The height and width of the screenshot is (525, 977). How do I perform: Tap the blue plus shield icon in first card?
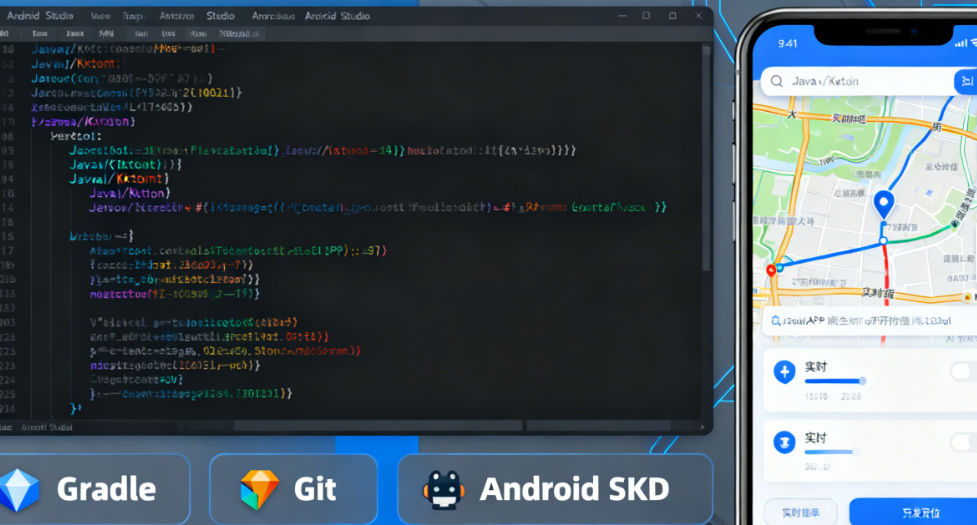click(784, 372)
